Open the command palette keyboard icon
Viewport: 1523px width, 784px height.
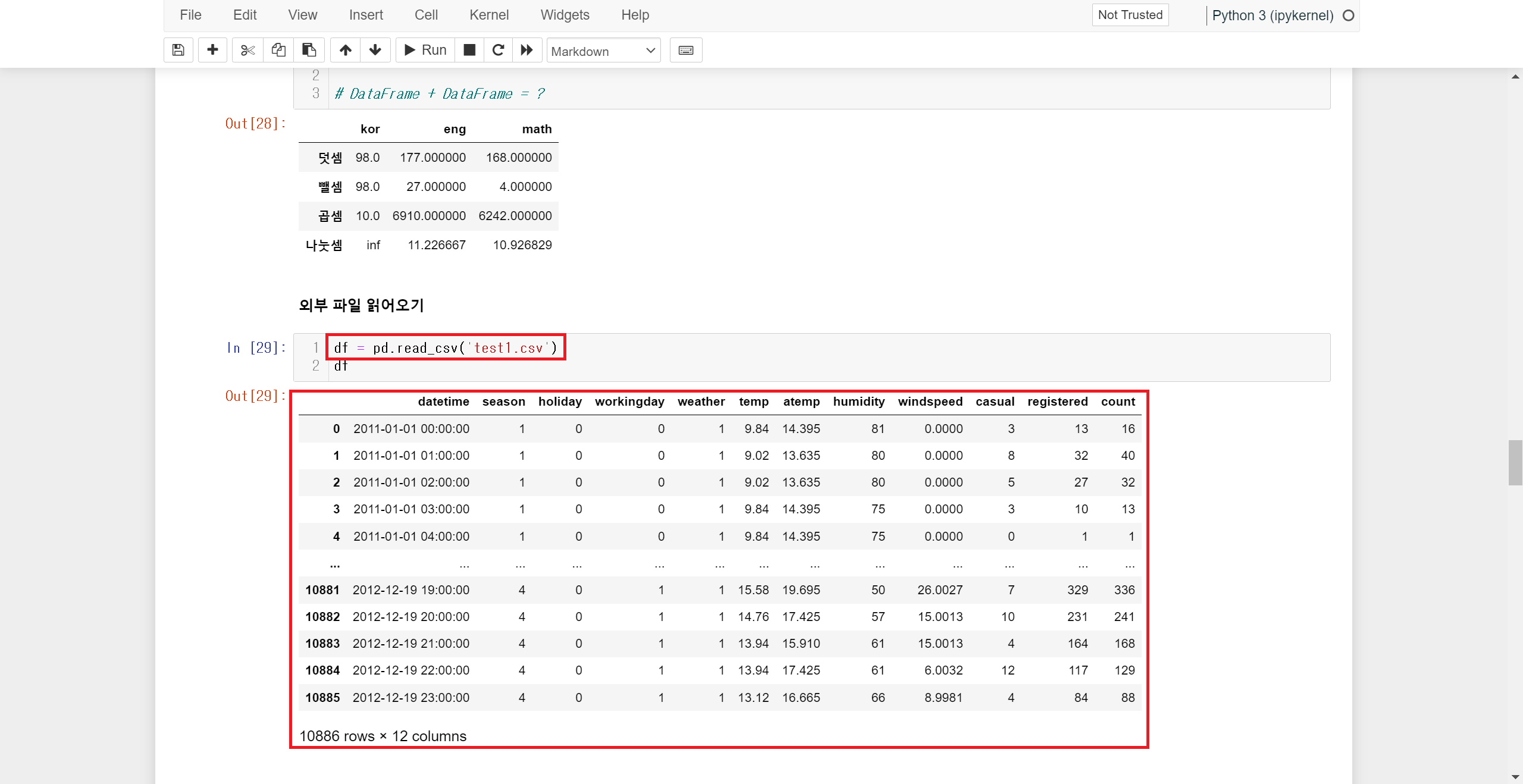[686, 50]
